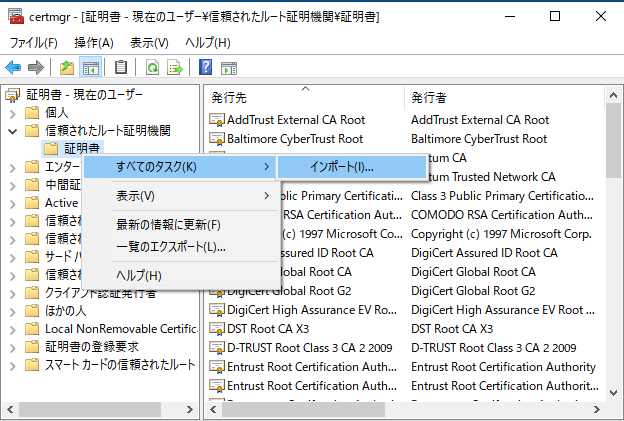Select すべてのタスク(K) in context menu
Image resolution: width=624 pixels, height=421 pixels.
click(x=179, y=167)
